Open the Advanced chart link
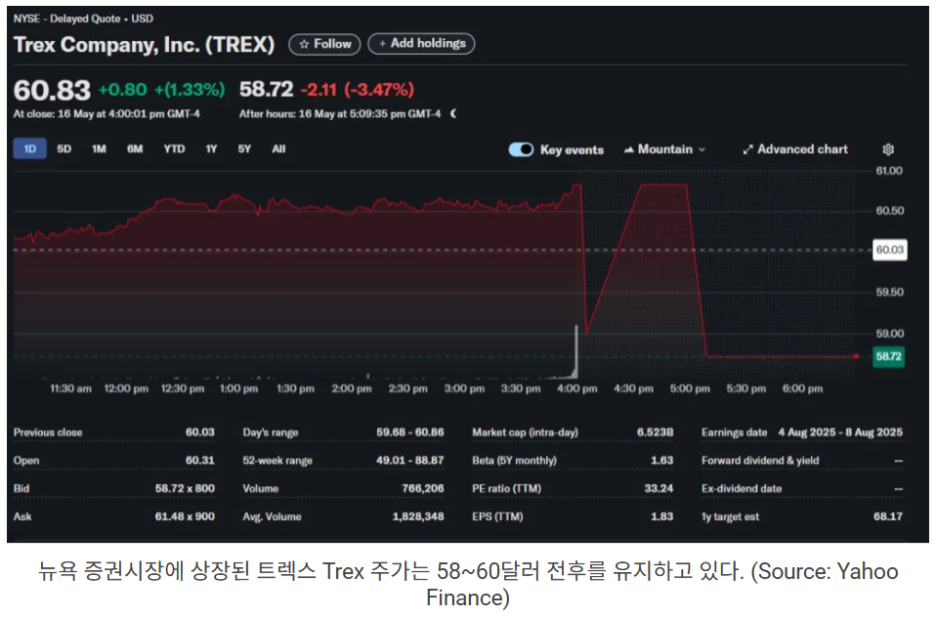This screenshot has width=936, height=617. point(795,149)
